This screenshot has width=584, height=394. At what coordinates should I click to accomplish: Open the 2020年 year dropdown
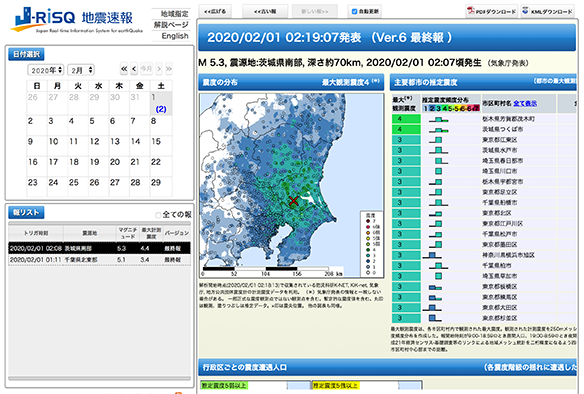(x=45, y=70)
